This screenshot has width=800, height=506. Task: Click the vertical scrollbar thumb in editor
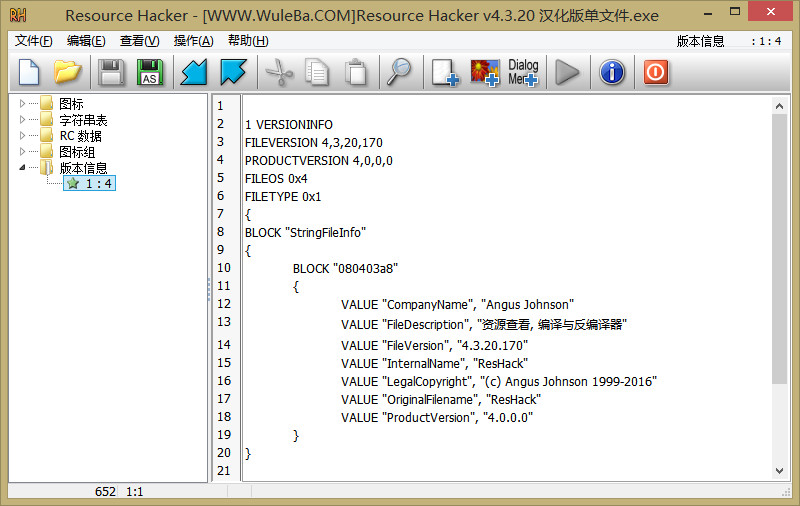click(x=779, y=249)
